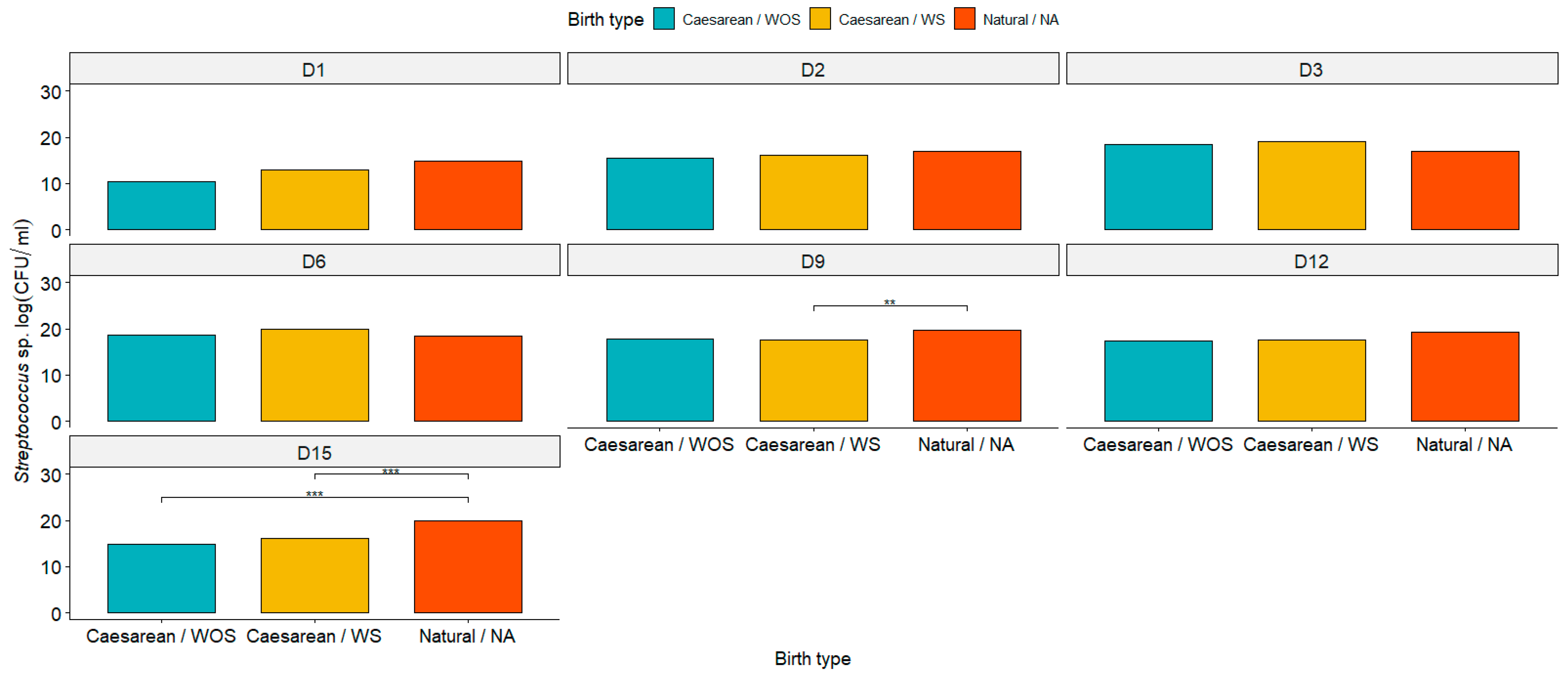Screen dimensions: 1568x676
Task: Select the D12 panel header strip
Action: coord(1311,261)
